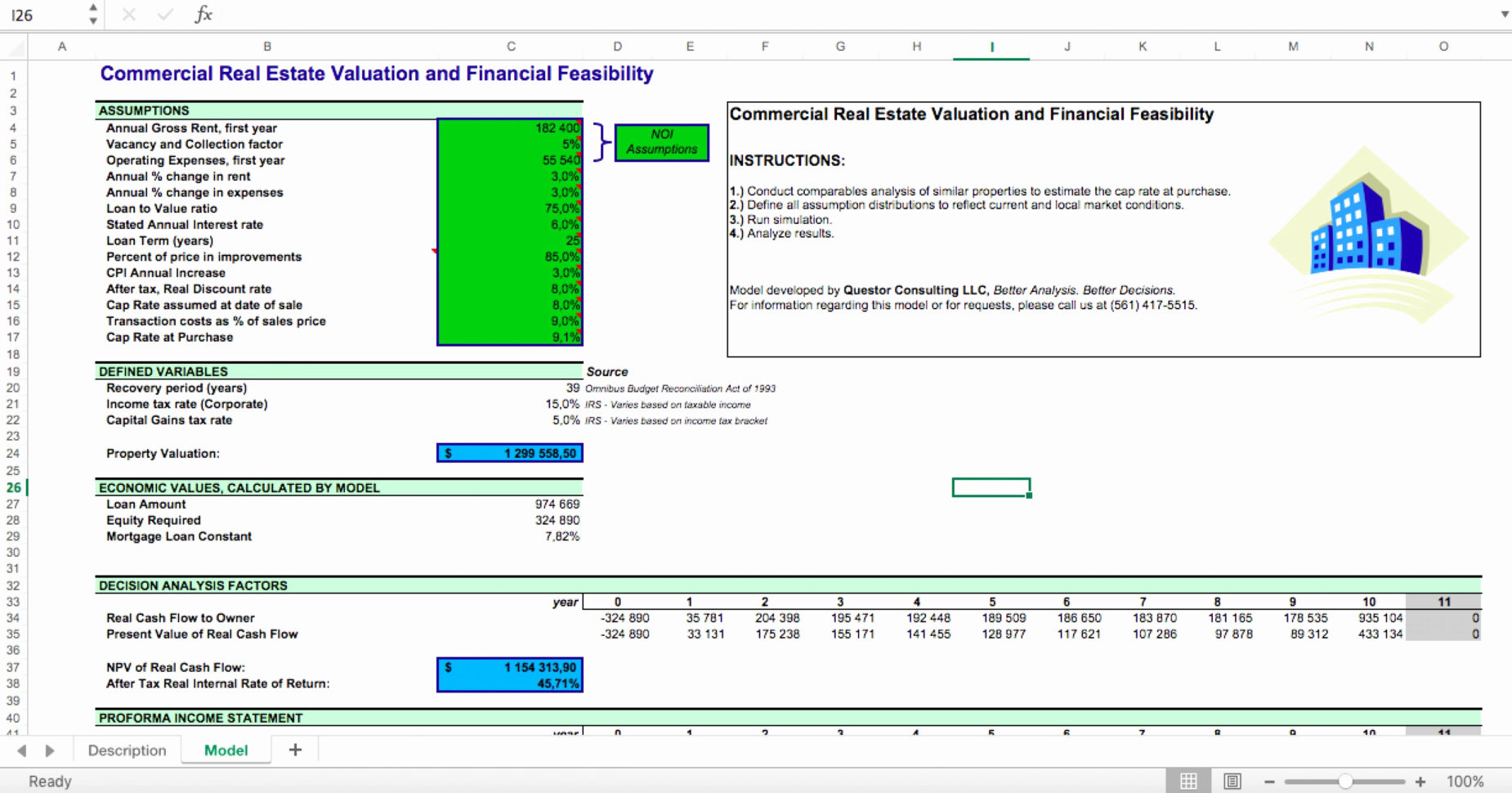Click the right sheet navigation arrow
The image size is (1512, 793).
pyautogui.click(x=50, y=750)
